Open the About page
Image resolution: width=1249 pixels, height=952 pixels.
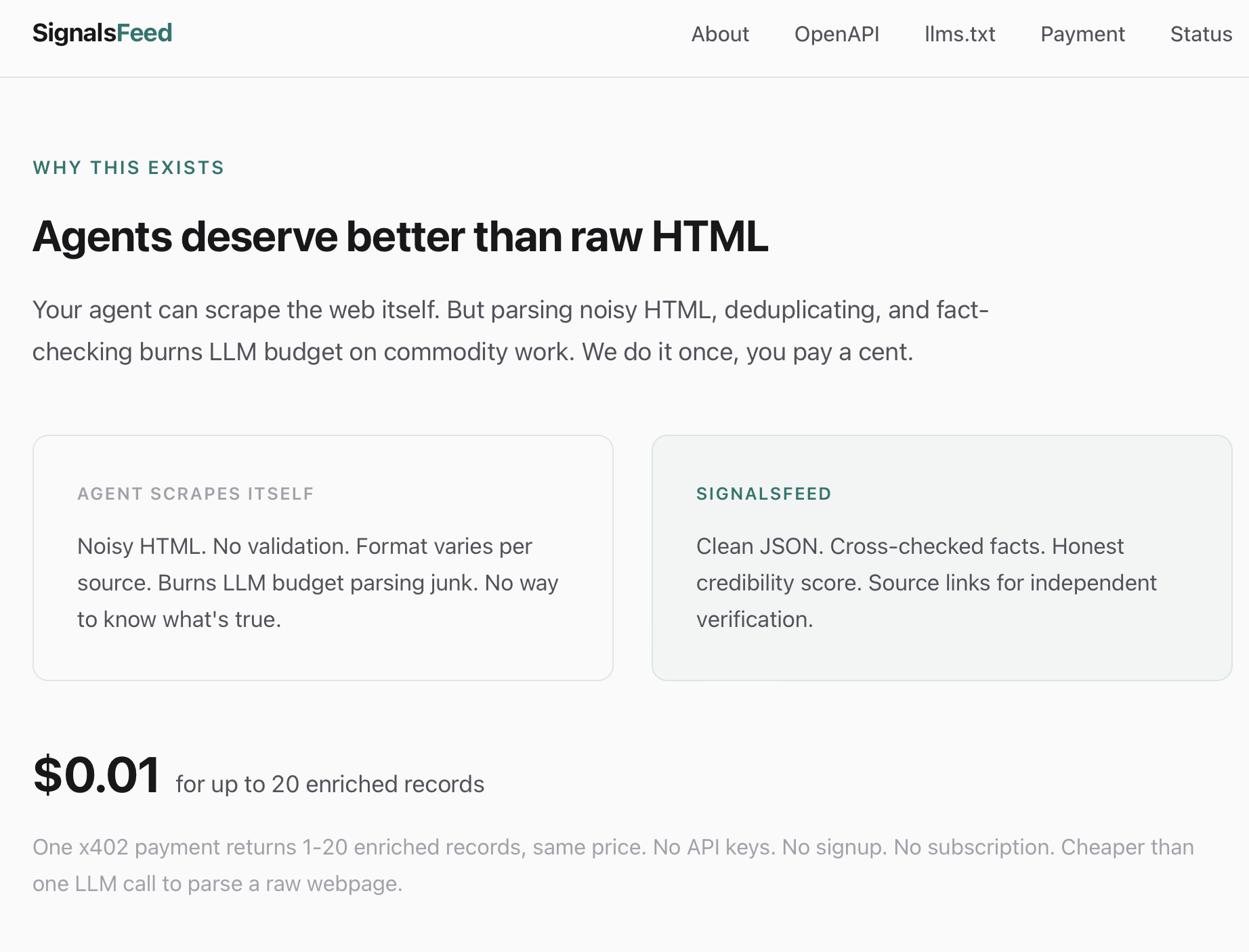[720, 34]
